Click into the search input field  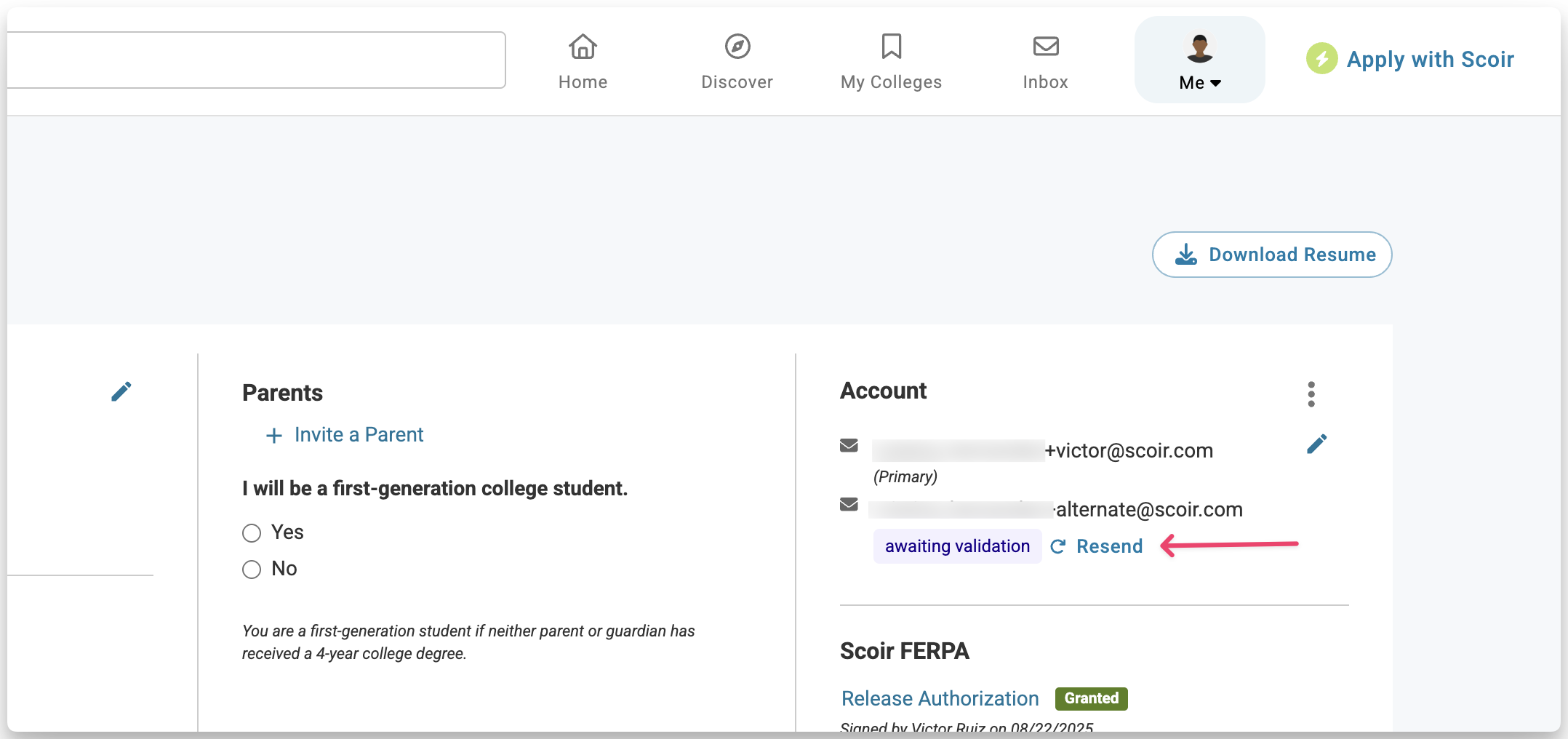pyautogui.click(x=255, y=60)
